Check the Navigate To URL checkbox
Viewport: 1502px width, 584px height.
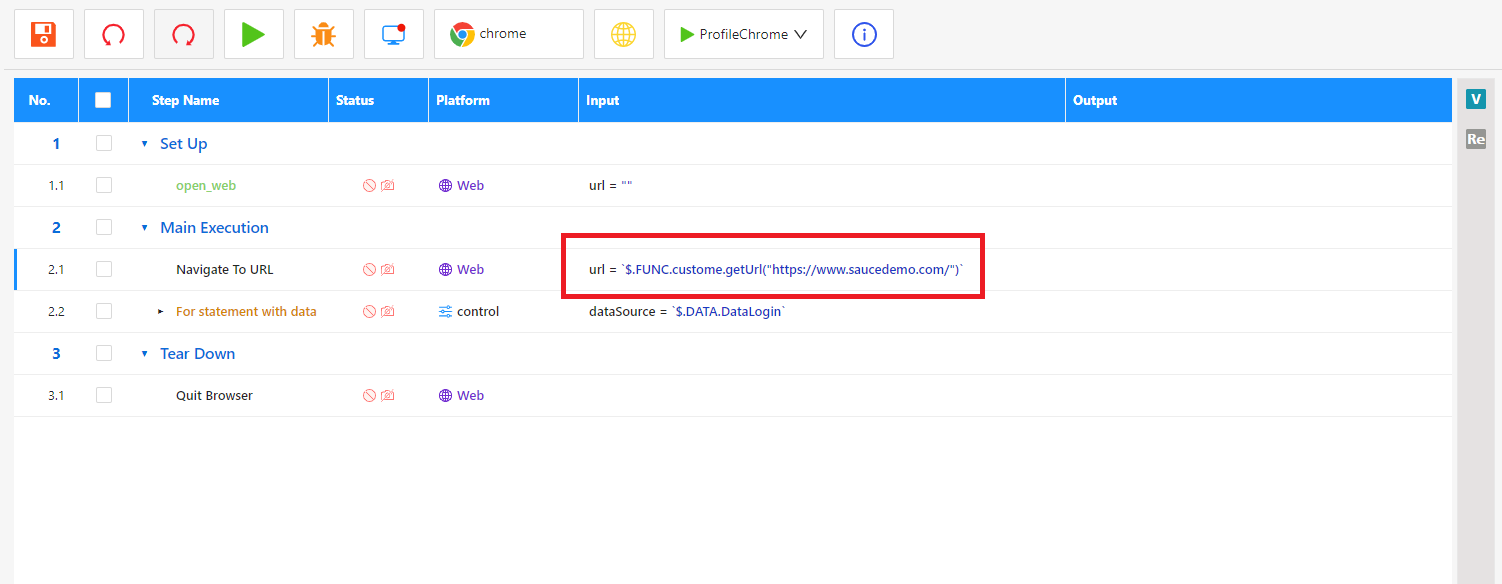click(x=104, y=269)
